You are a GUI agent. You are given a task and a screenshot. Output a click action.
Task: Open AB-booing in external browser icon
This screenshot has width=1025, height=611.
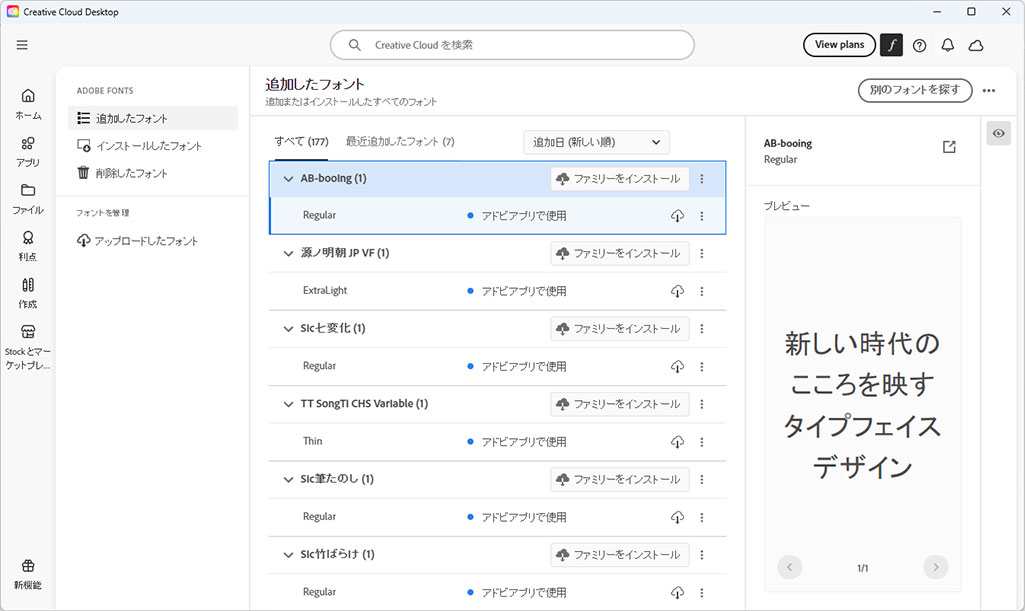pos(949,147)
